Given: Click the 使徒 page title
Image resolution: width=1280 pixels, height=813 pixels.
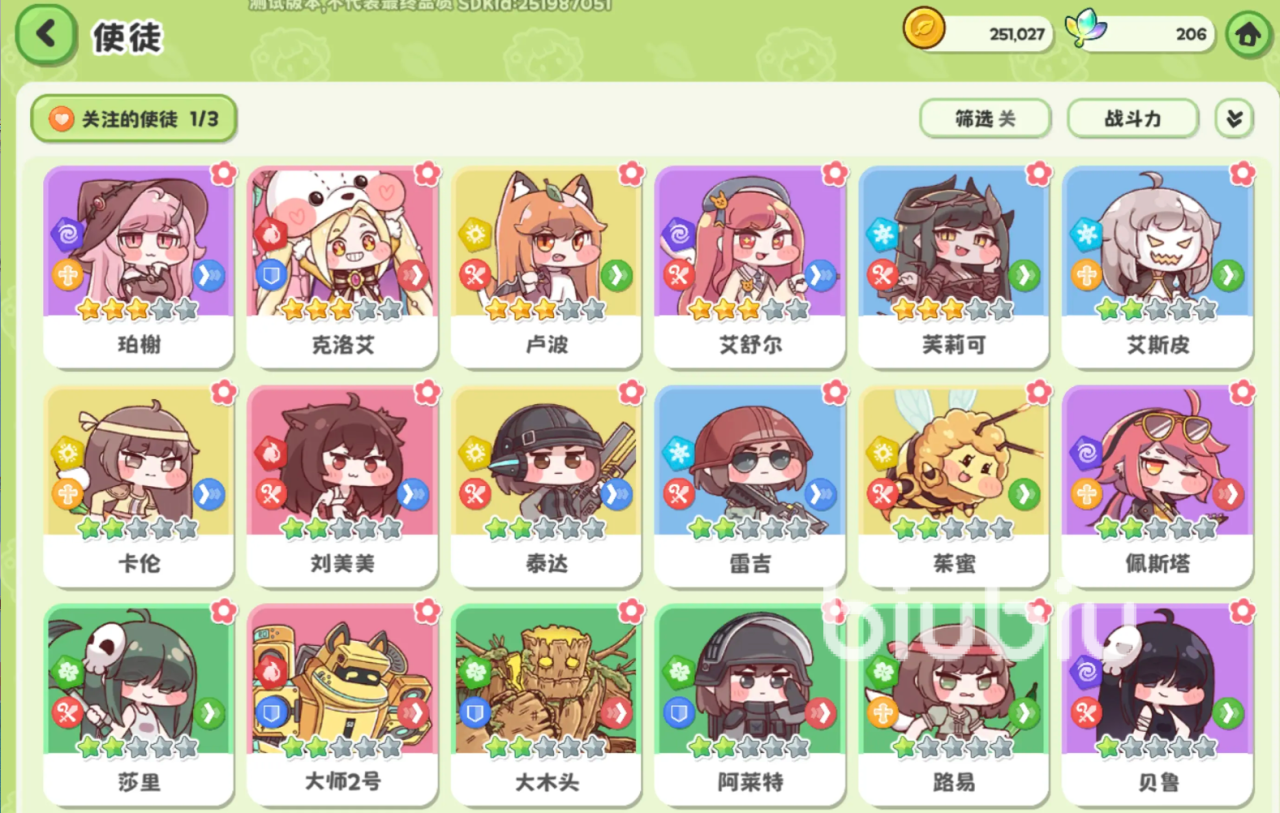Looking at the screenshot, I should 127,38.
